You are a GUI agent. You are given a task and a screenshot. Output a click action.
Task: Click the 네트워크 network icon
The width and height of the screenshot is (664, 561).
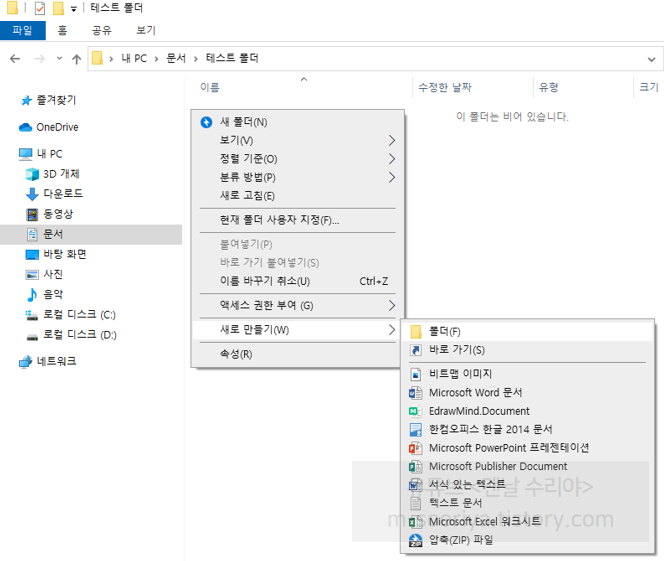[x=25, y=362]
